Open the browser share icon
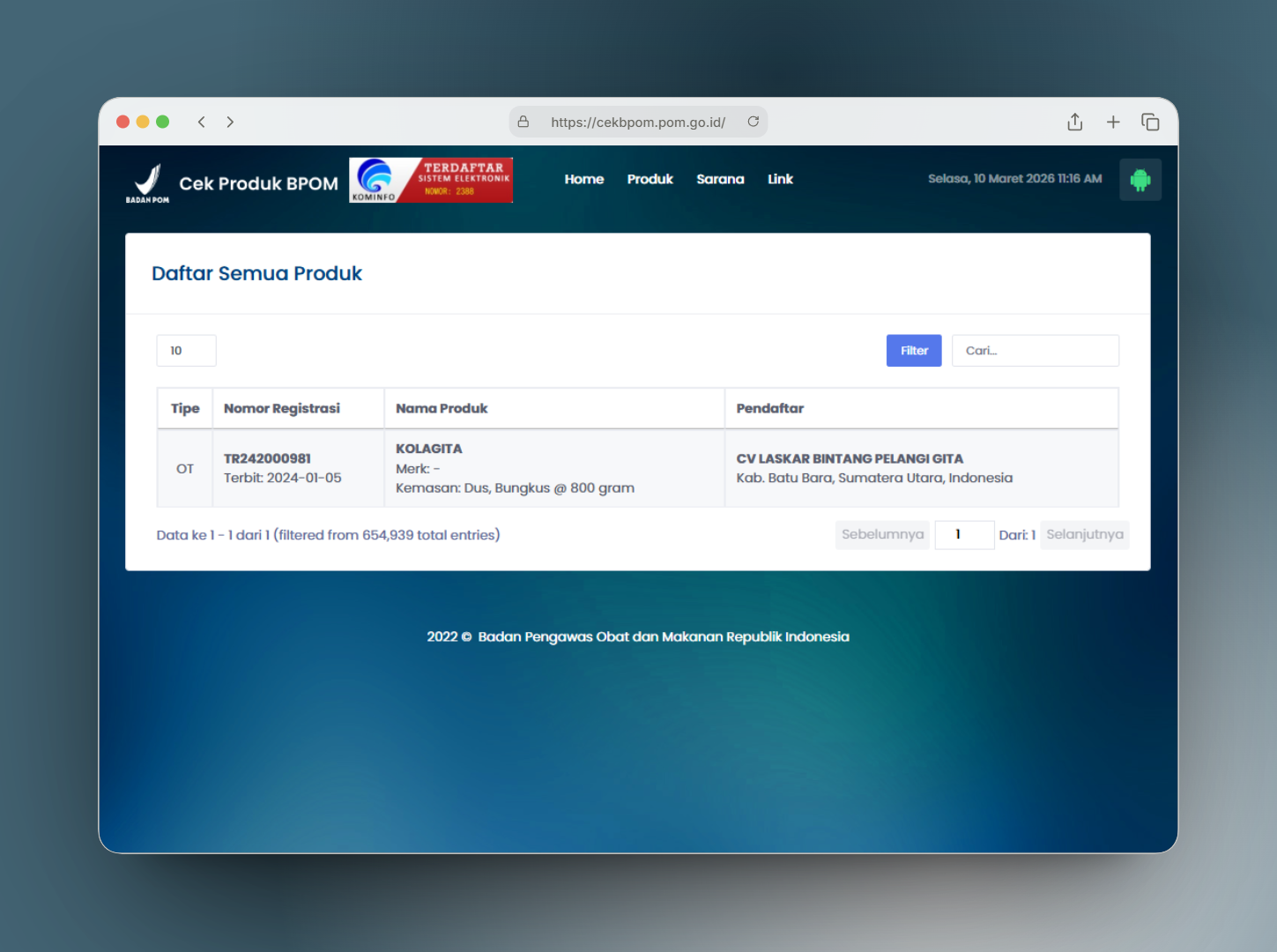Screen dimensions: 1277x952 (x=1074, y=122)
